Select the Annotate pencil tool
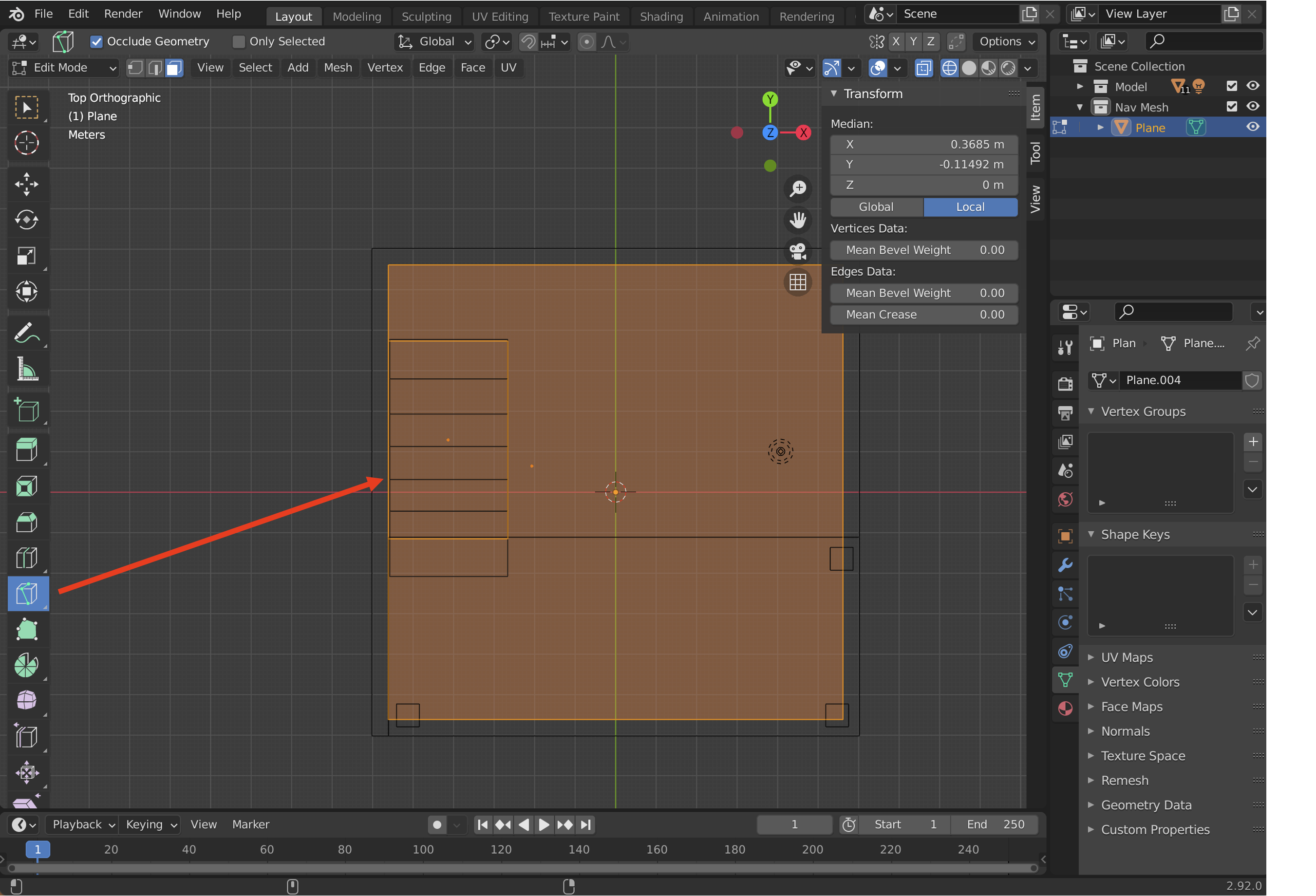The width and height of the screenshot is (1316, 896). pyautogui.click(x=27, y=334)
